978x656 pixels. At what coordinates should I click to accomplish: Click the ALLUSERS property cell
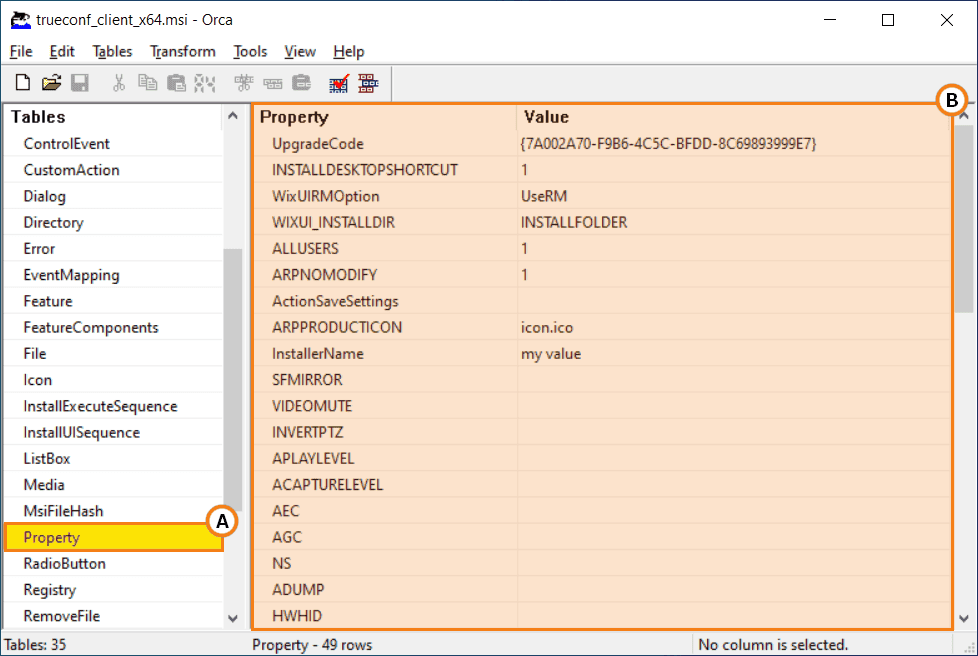click(x=385, y=248)
